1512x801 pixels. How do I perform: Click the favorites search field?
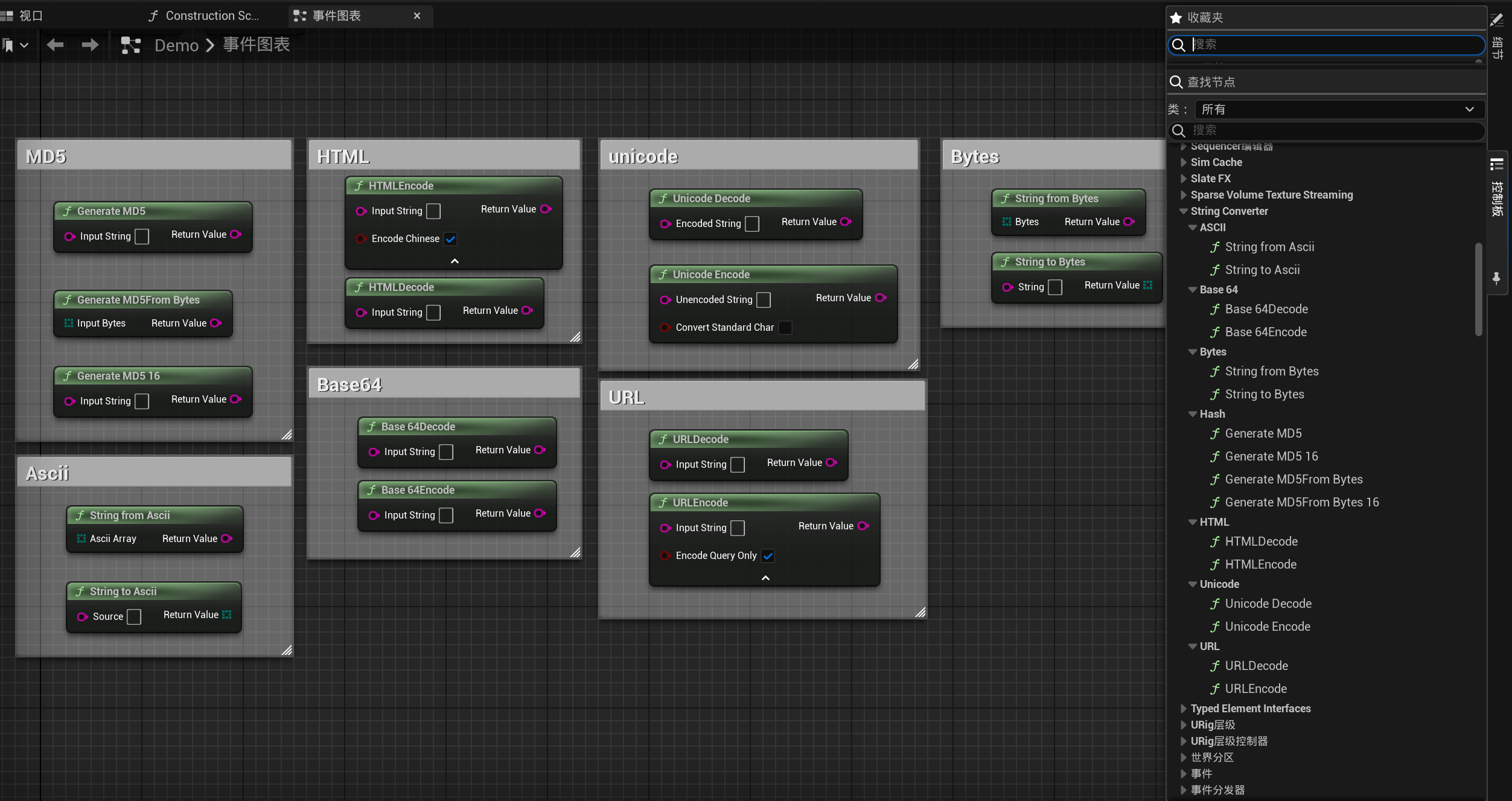point(1327,45)
